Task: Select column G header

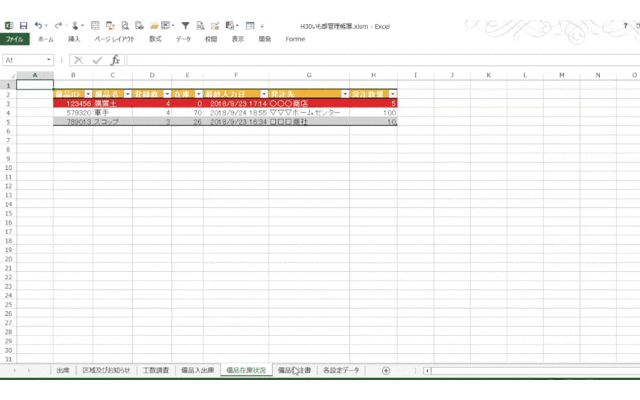Action: click(x=309, y=75)
